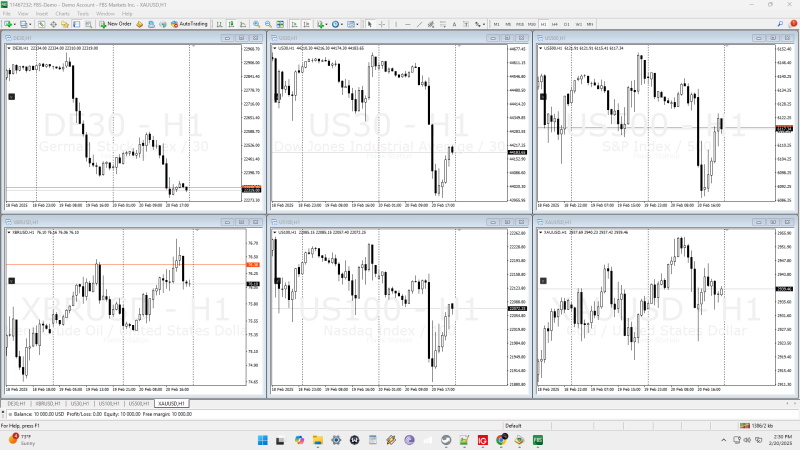Switch to the US30,H1 chart tab
The image size is (800, 450).
coord(80,404)
